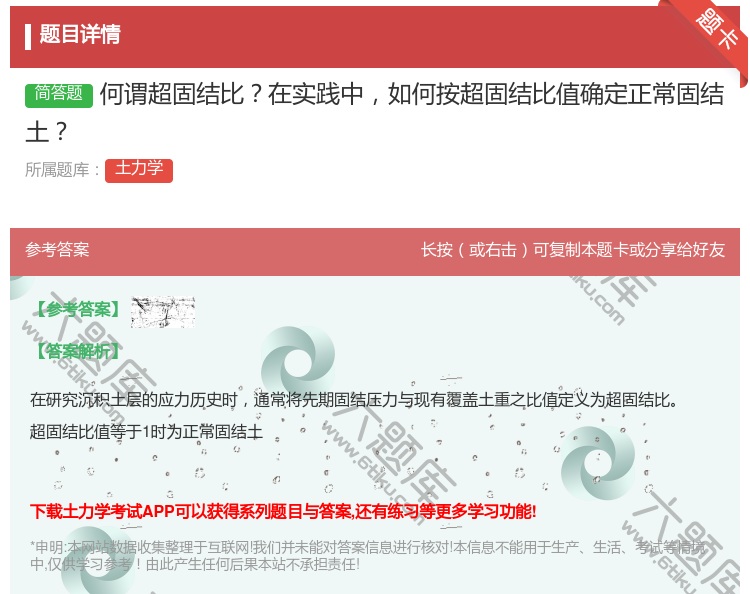750x594 pixels.
Task: Click the 题卡 corner ribbon
Action: pyautogui.click(x=717, y=31)
